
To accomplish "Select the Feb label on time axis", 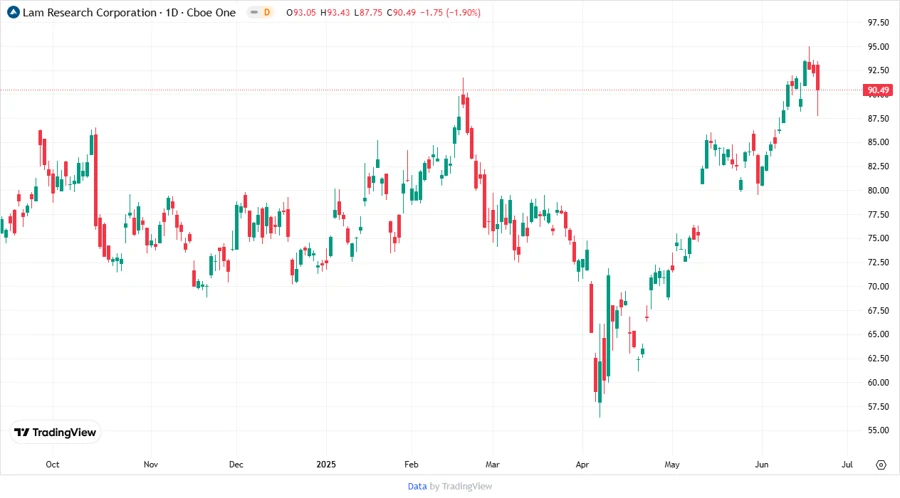I will (411, 464).
